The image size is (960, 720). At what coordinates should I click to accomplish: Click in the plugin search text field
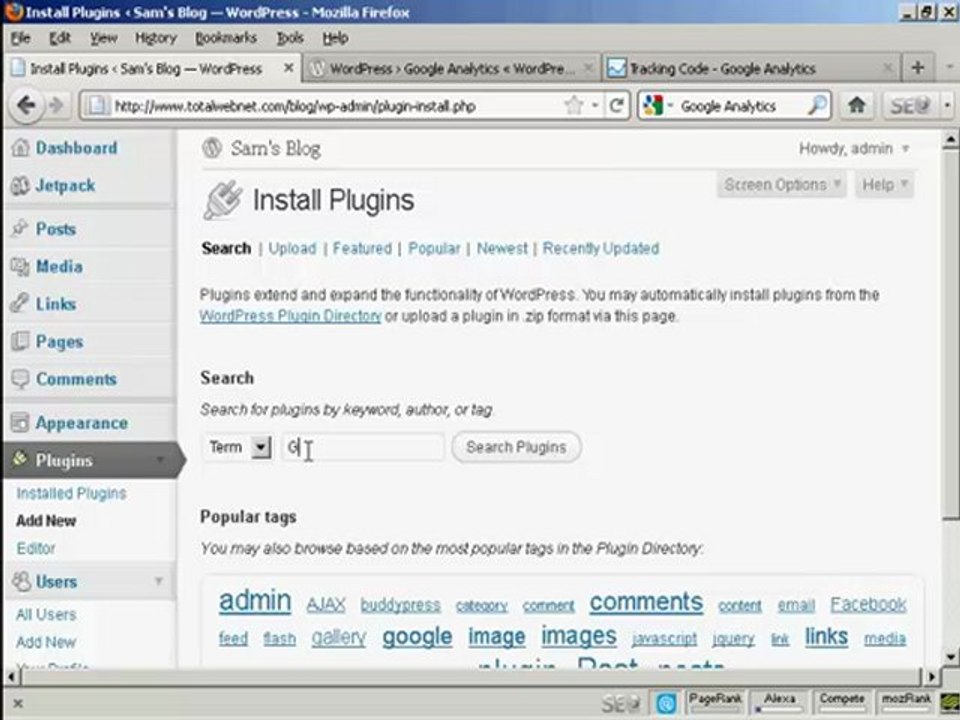point(362,448)
